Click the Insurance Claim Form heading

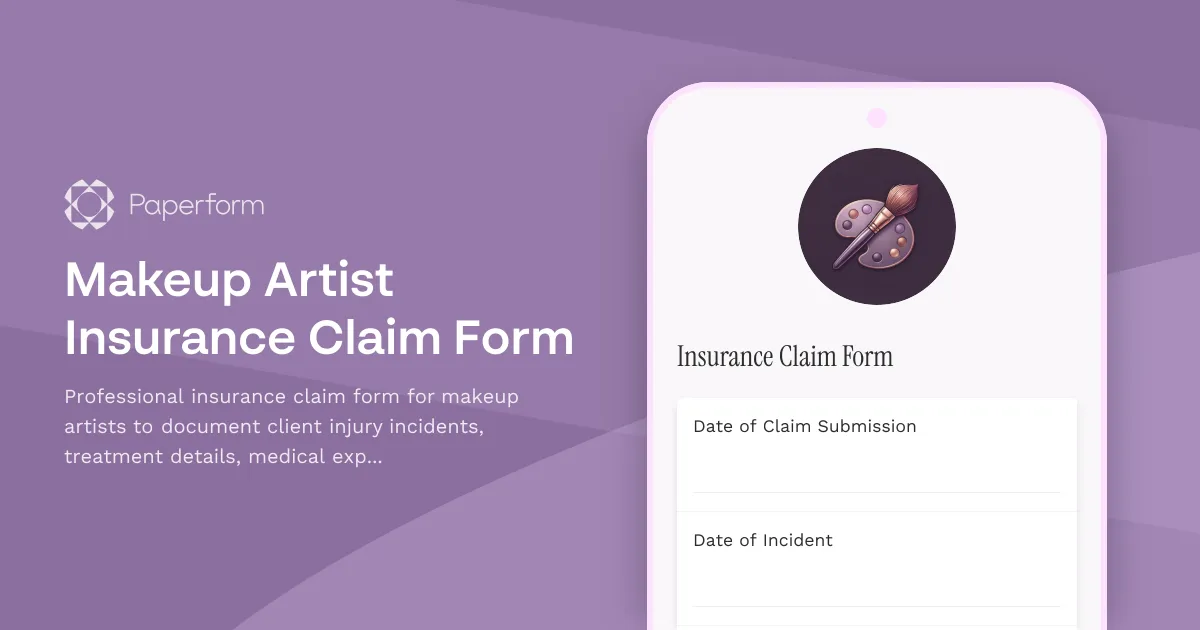click(784, 356)
